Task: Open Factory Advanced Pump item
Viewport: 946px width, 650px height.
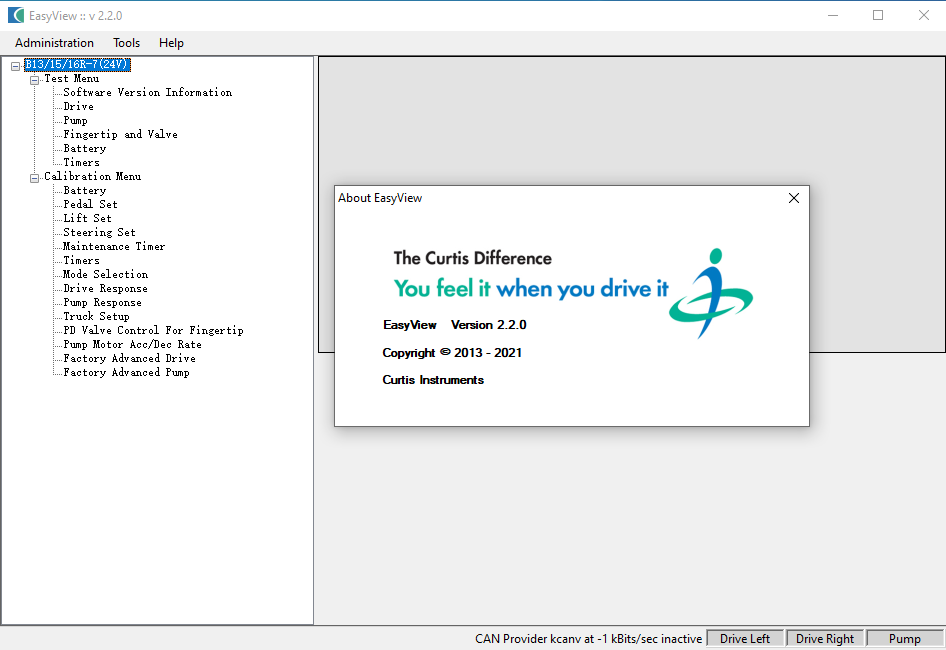Action: [126, 372]
